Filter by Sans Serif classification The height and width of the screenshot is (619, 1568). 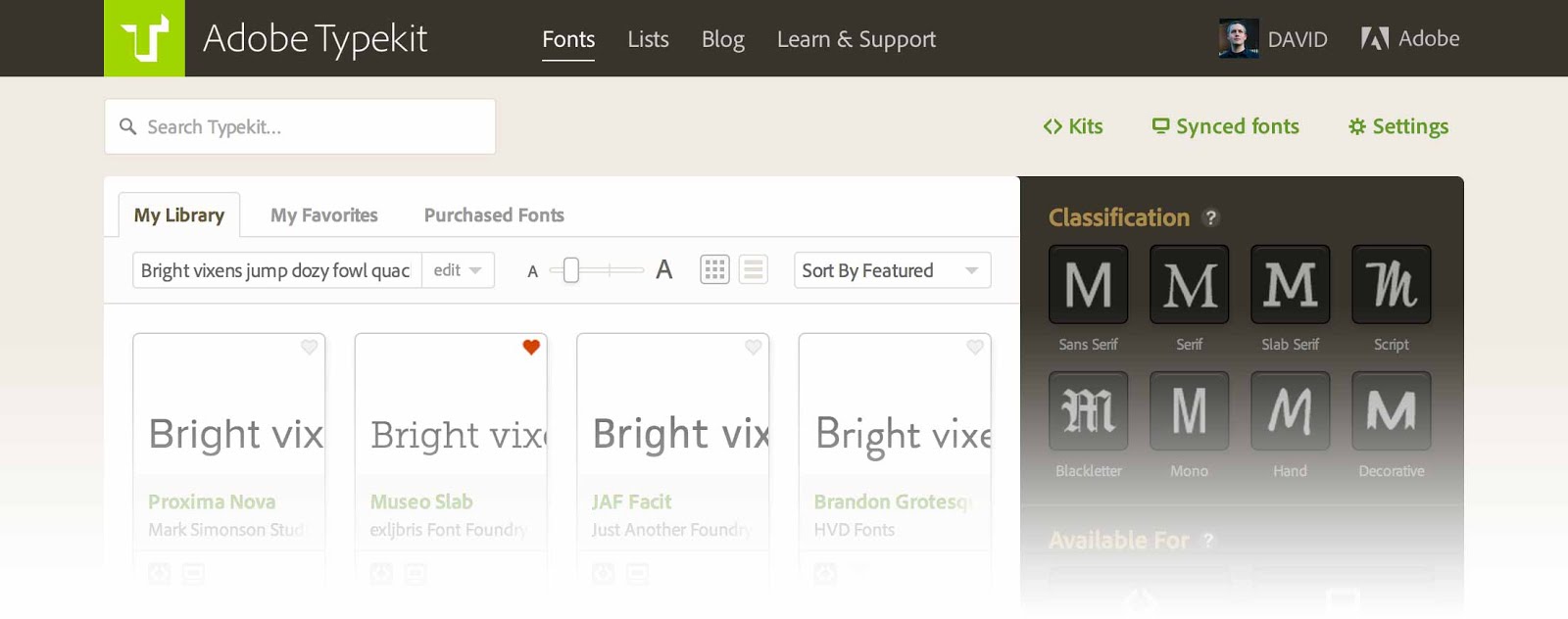pos(1088,284)
